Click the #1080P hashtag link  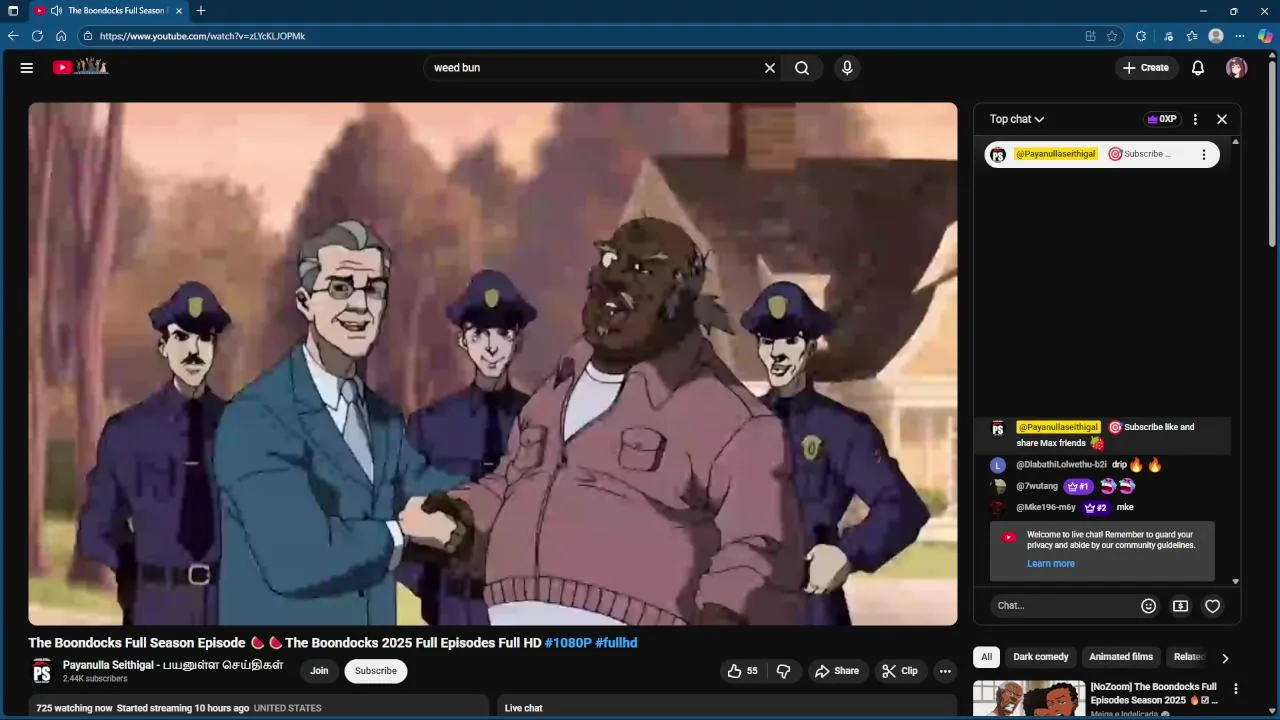[568, 643]
